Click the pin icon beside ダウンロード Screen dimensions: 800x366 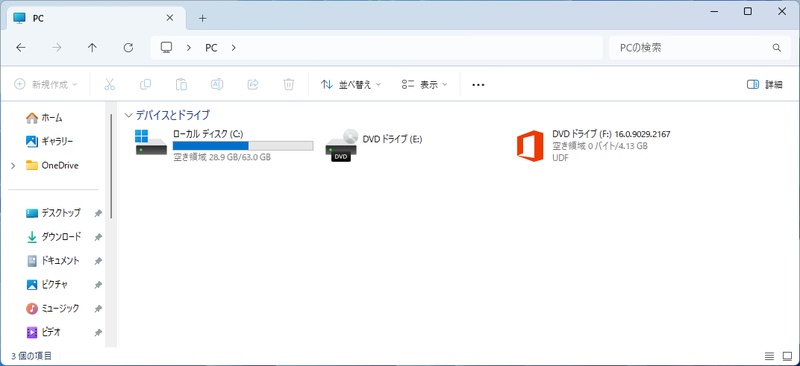(x=98, y=237)
